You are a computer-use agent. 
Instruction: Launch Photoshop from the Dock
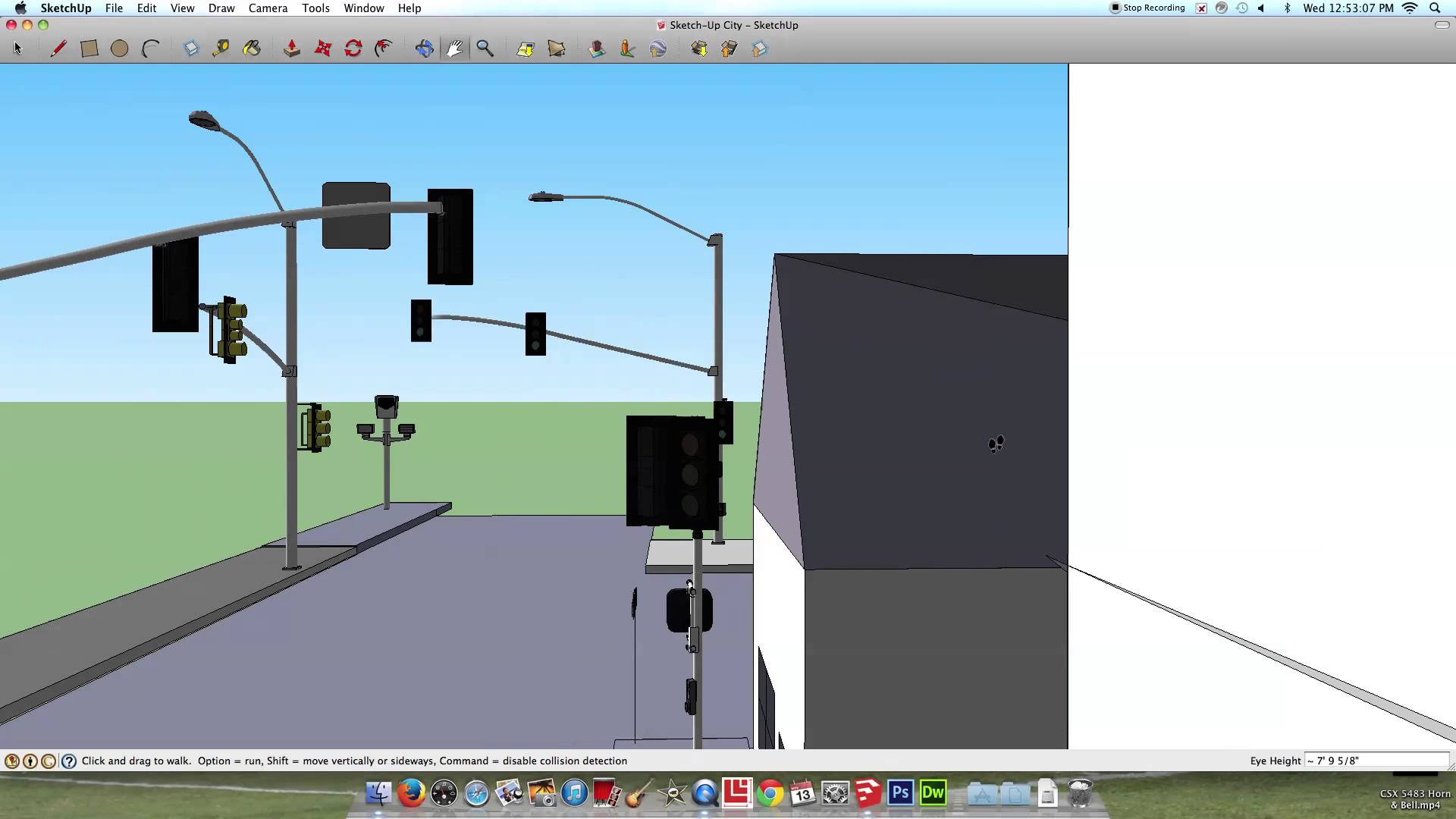pos(900,793)
